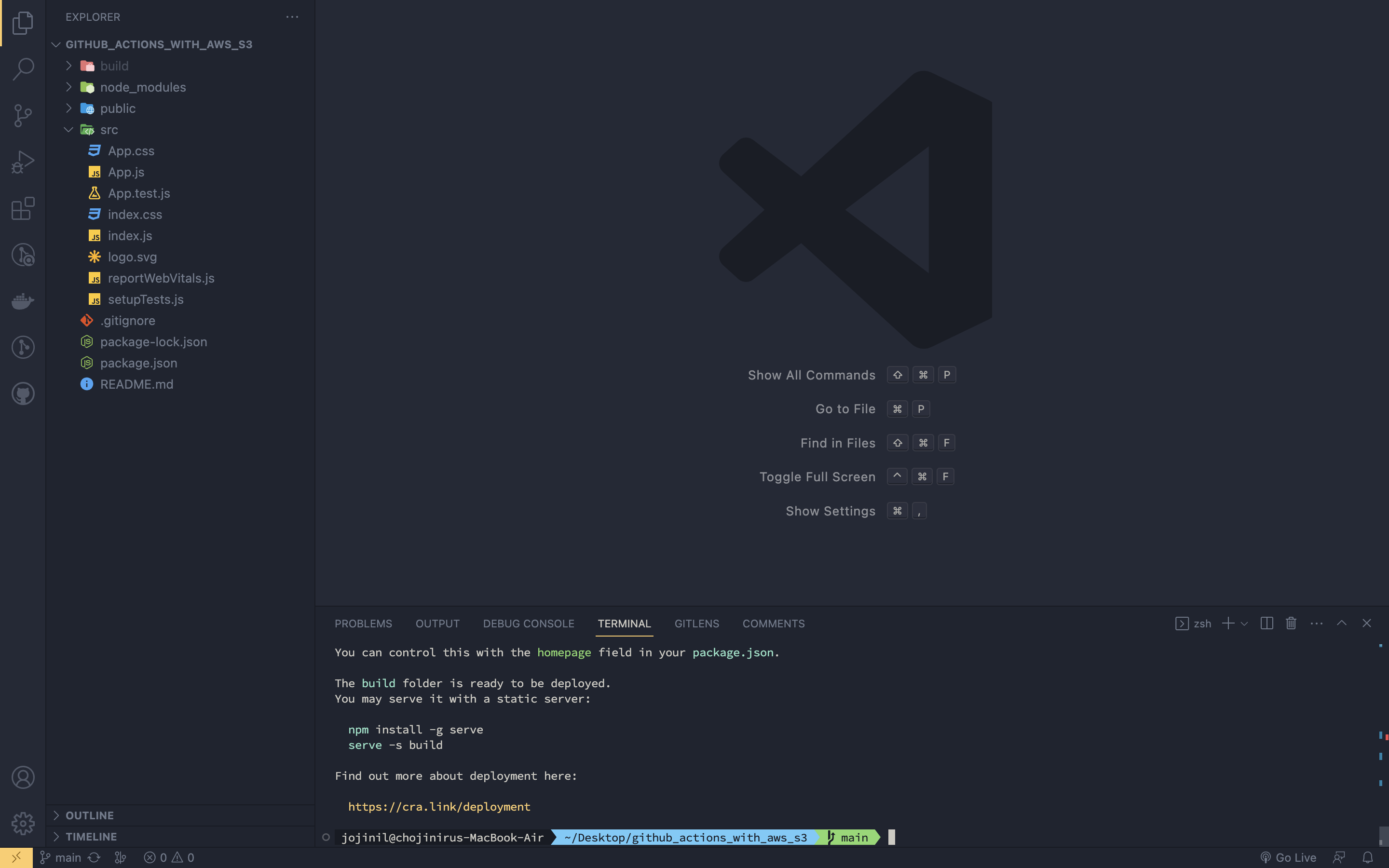Screen dimensions: 1389x868
Task: Open App.test.js file
Action: point(180,193)
